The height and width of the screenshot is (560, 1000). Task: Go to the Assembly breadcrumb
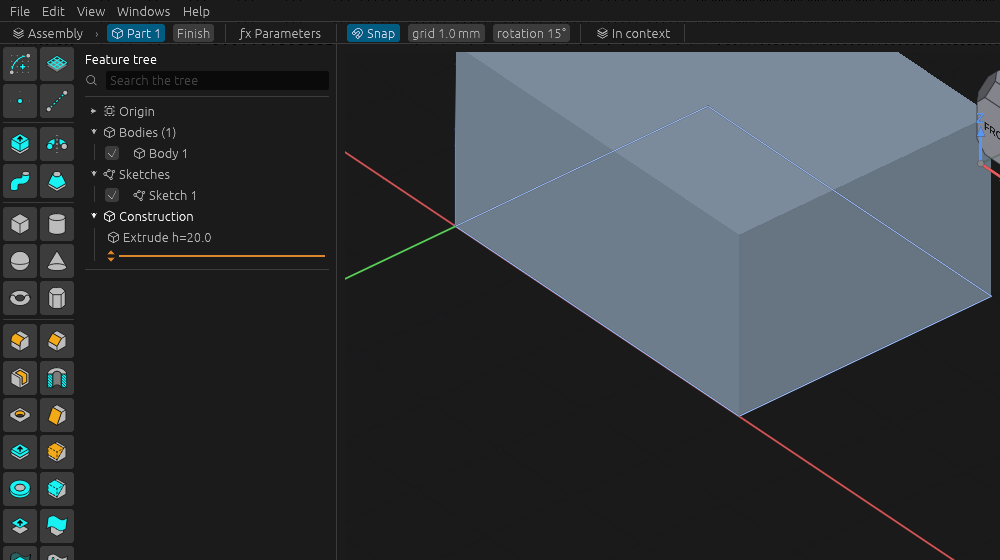(48, 33)
